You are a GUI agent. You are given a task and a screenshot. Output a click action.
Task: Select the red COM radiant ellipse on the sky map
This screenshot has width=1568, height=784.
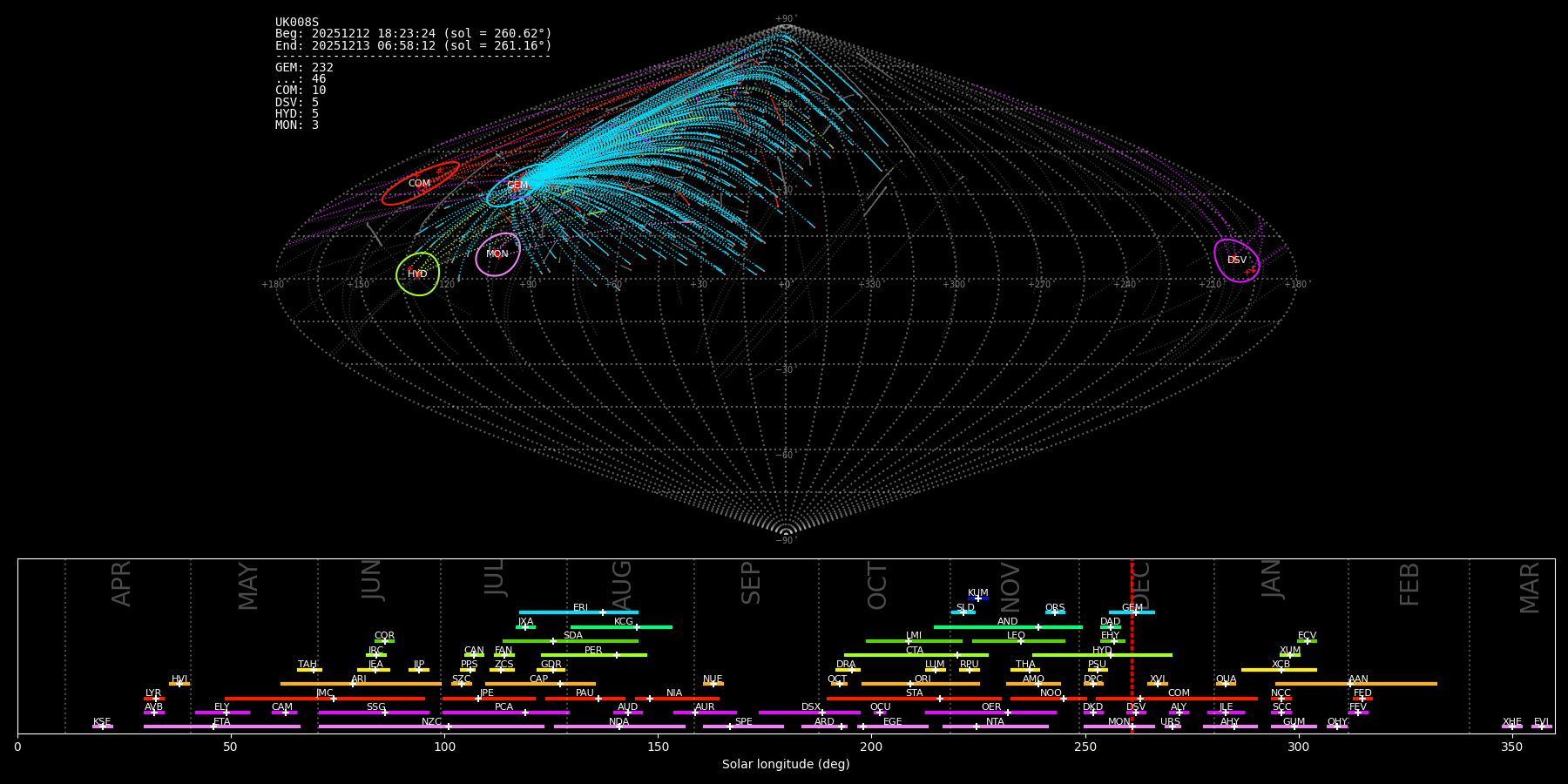click(421, 184)
